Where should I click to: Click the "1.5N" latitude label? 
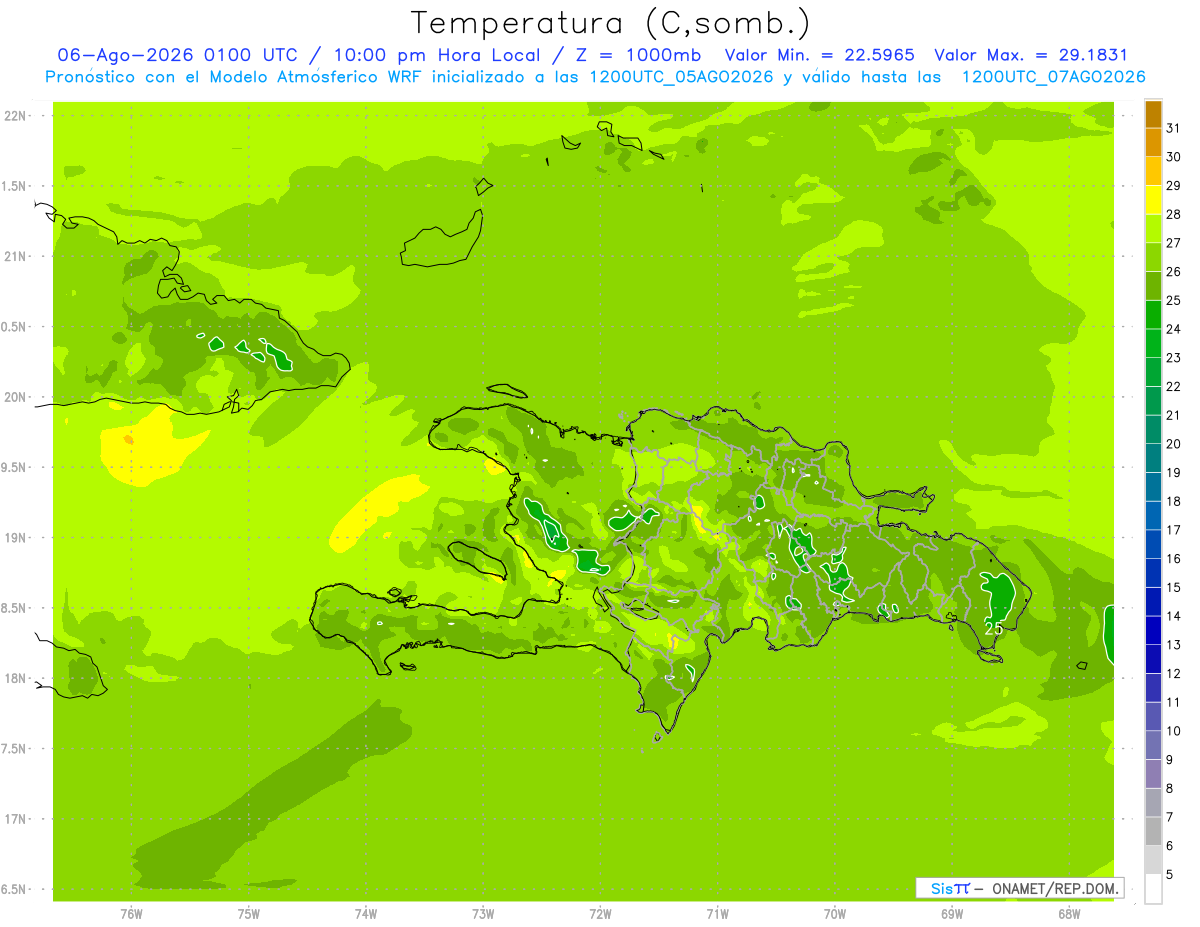coord(15,186)
